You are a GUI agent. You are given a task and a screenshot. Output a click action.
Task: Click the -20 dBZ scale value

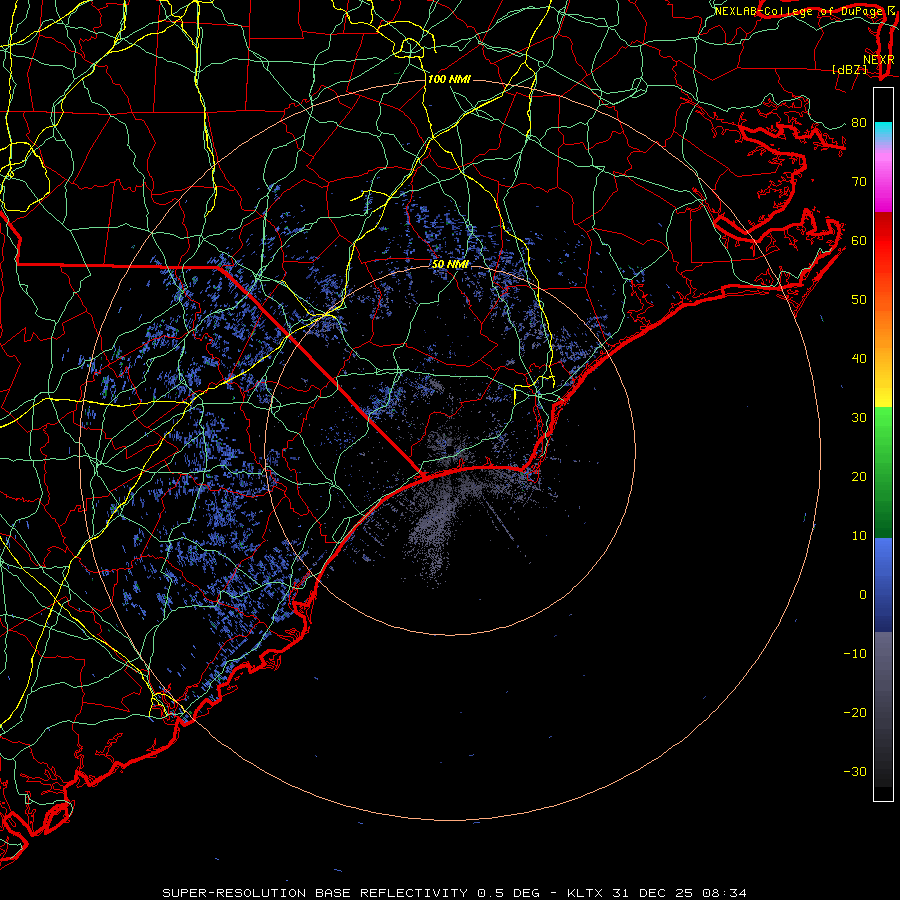(855, 713)
